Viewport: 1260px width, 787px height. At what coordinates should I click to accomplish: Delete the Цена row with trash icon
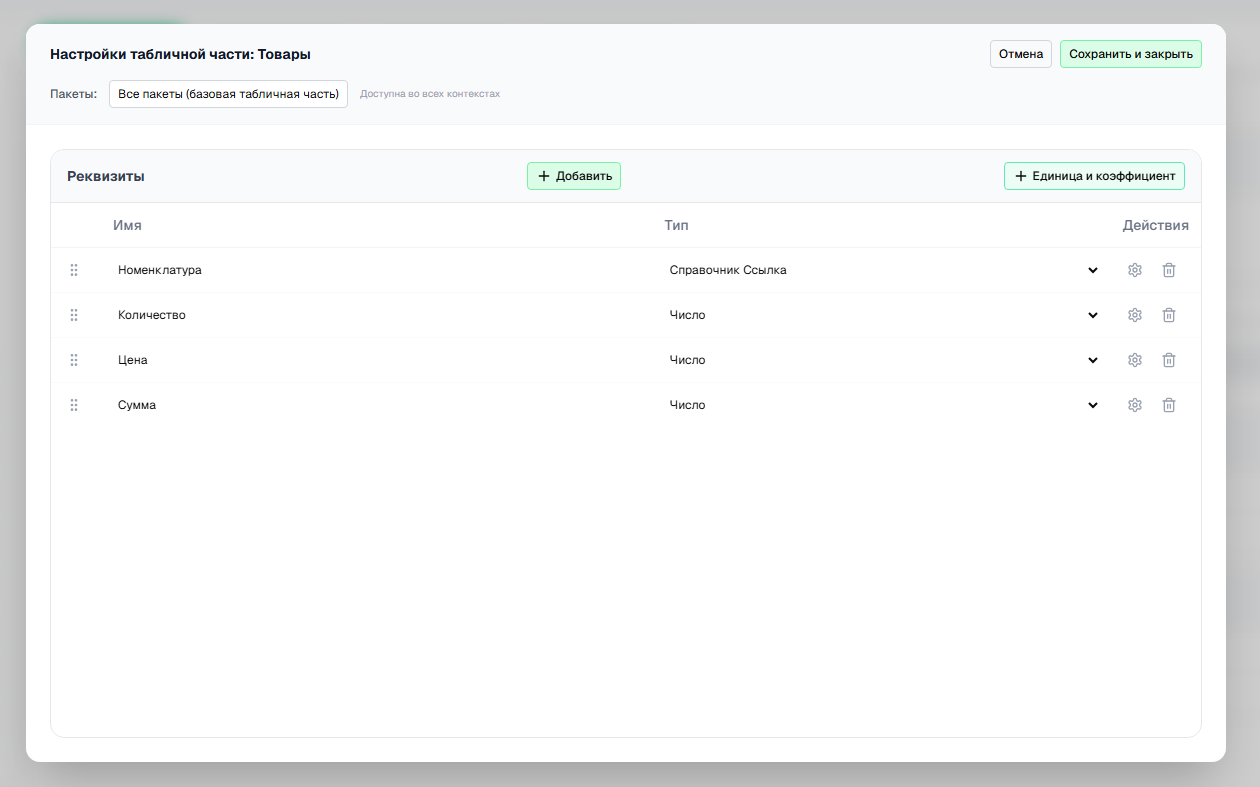pyautogui.click(x=1168, y=360)
